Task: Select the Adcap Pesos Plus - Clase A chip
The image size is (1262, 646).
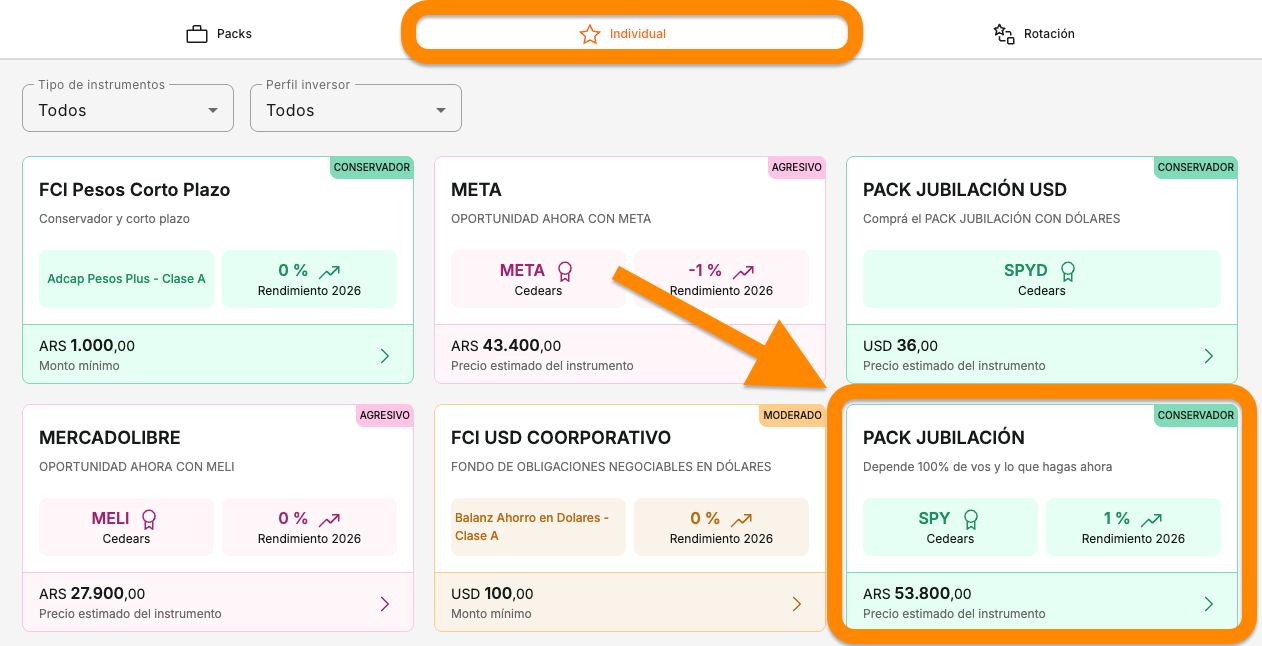Action: tap(126, 279)
